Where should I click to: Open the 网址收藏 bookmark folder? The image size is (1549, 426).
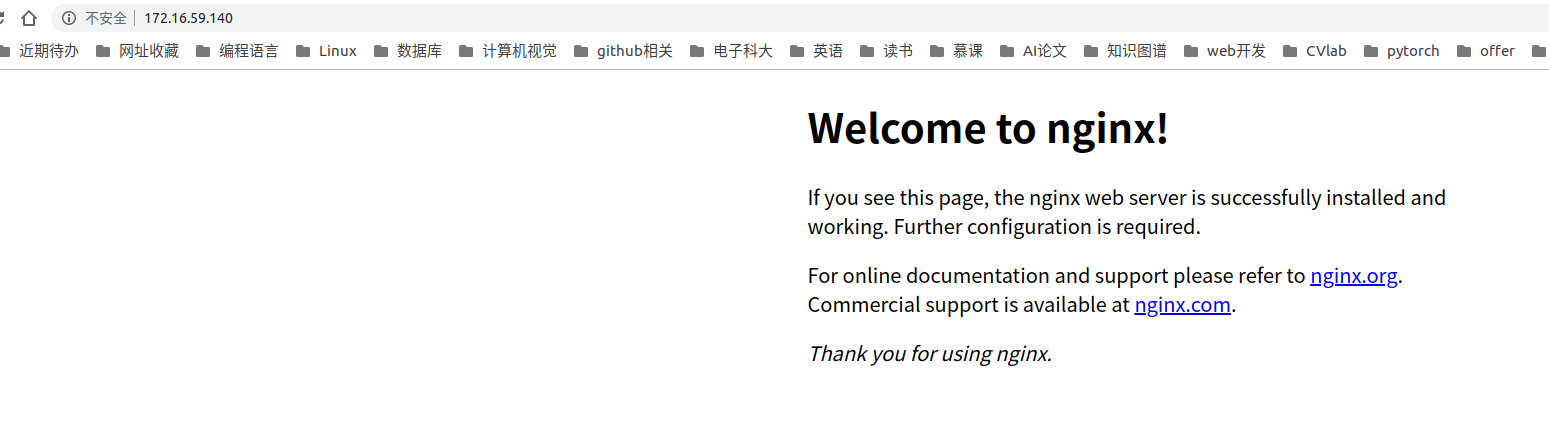[x=137, y=51]
